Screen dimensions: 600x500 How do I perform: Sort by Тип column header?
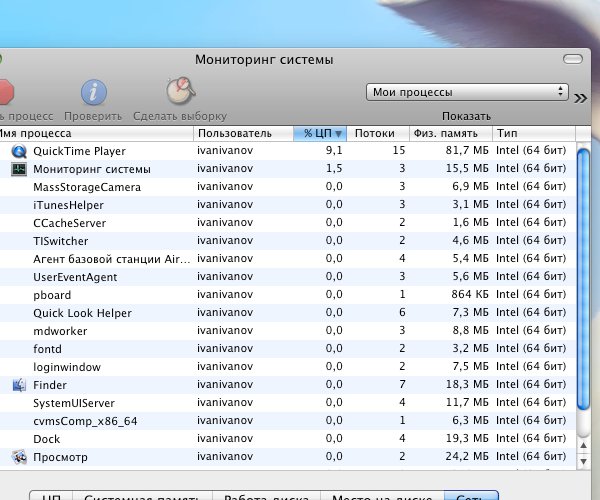534,134
